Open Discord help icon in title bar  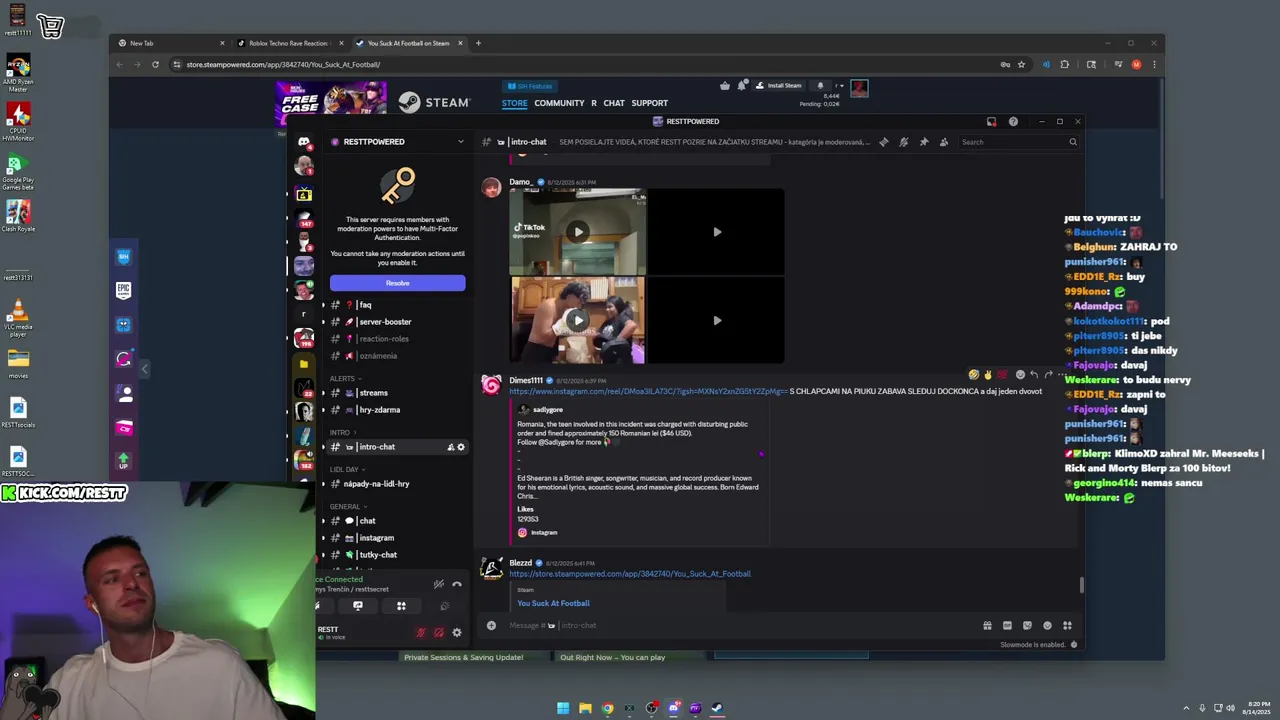1013,122
